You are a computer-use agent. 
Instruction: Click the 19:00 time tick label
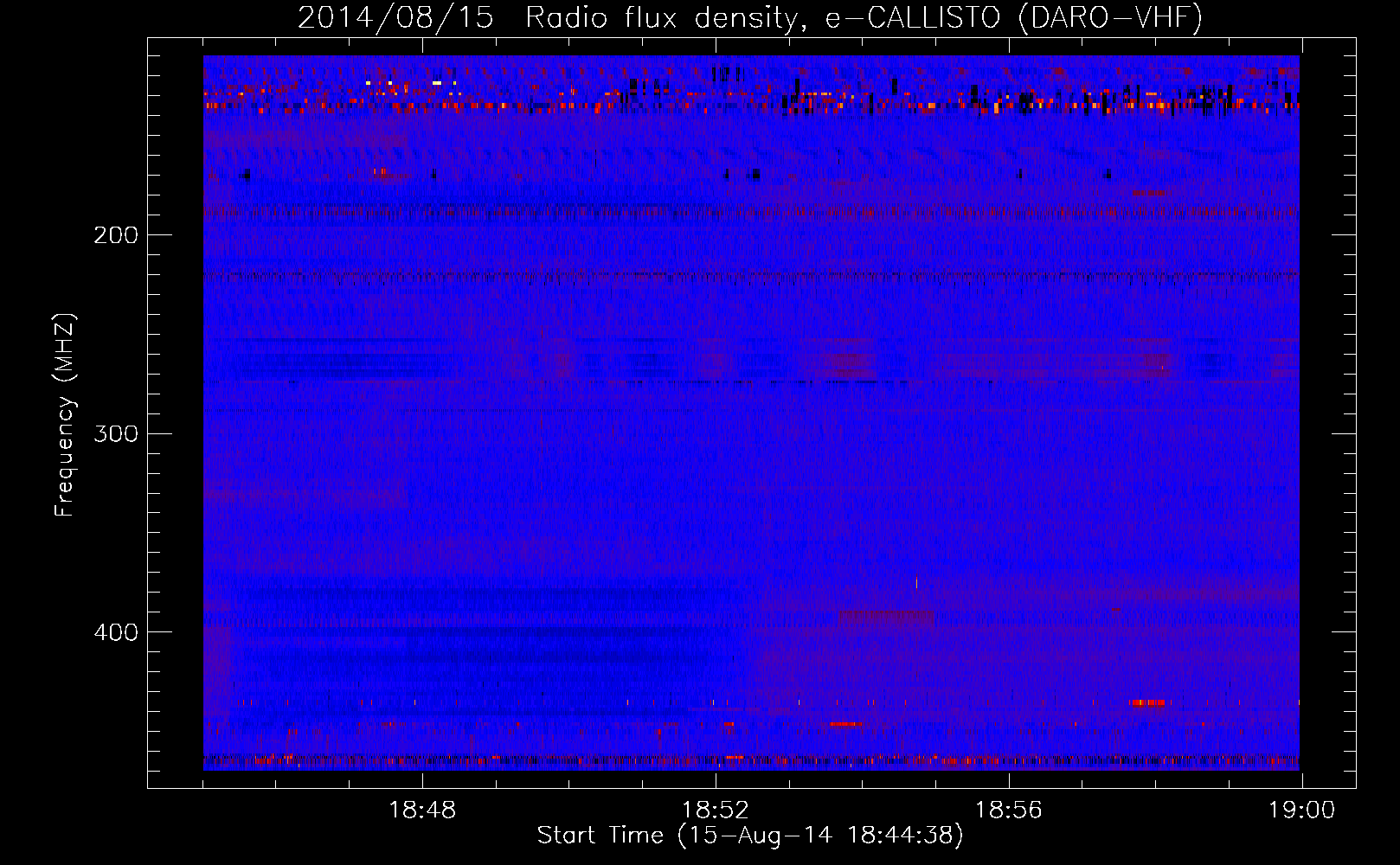click(1302, 811)
